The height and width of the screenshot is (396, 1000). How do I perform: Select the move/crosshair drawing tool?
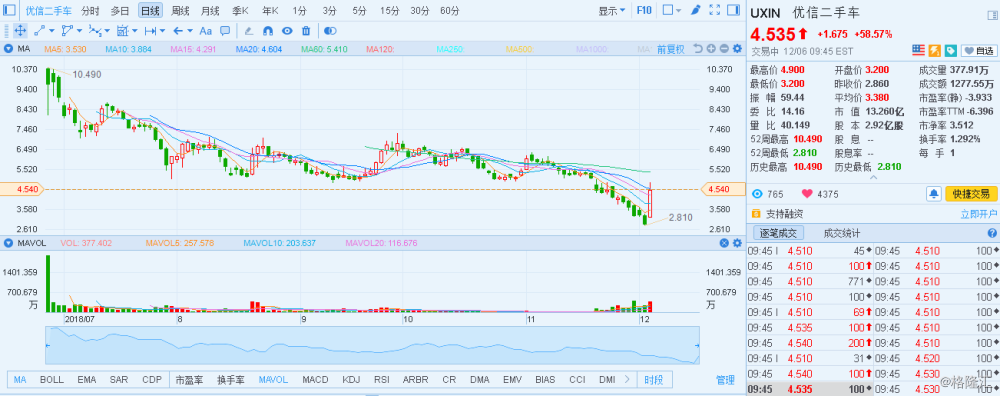20,31
